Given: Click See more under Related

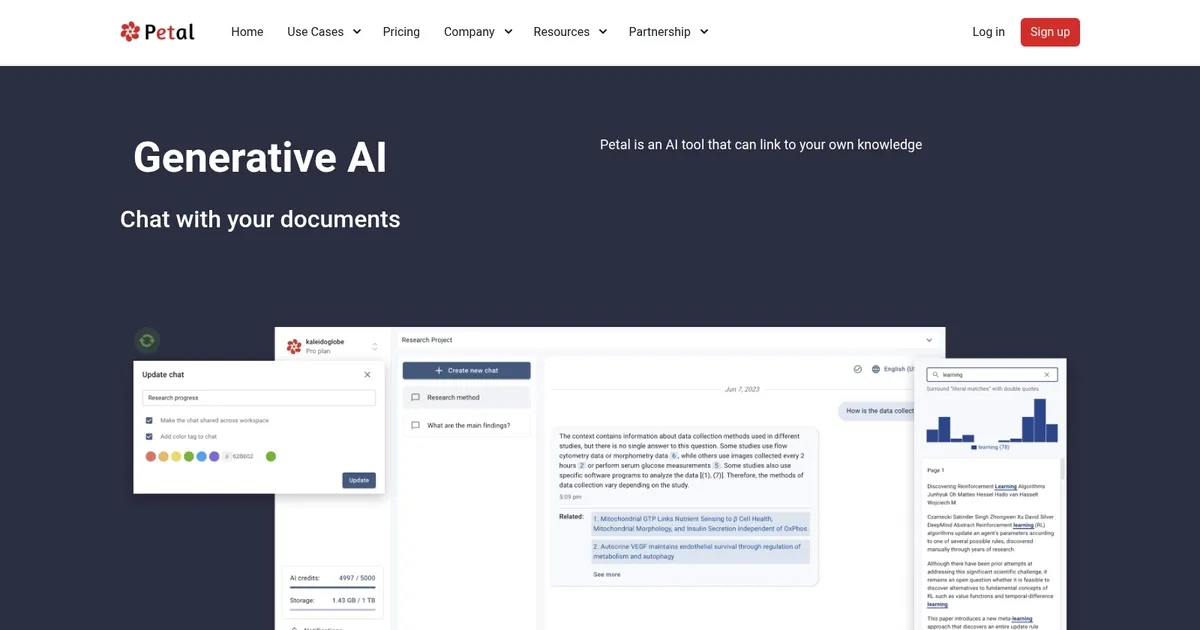Looking at the screenshot, I should coord(607,574).
